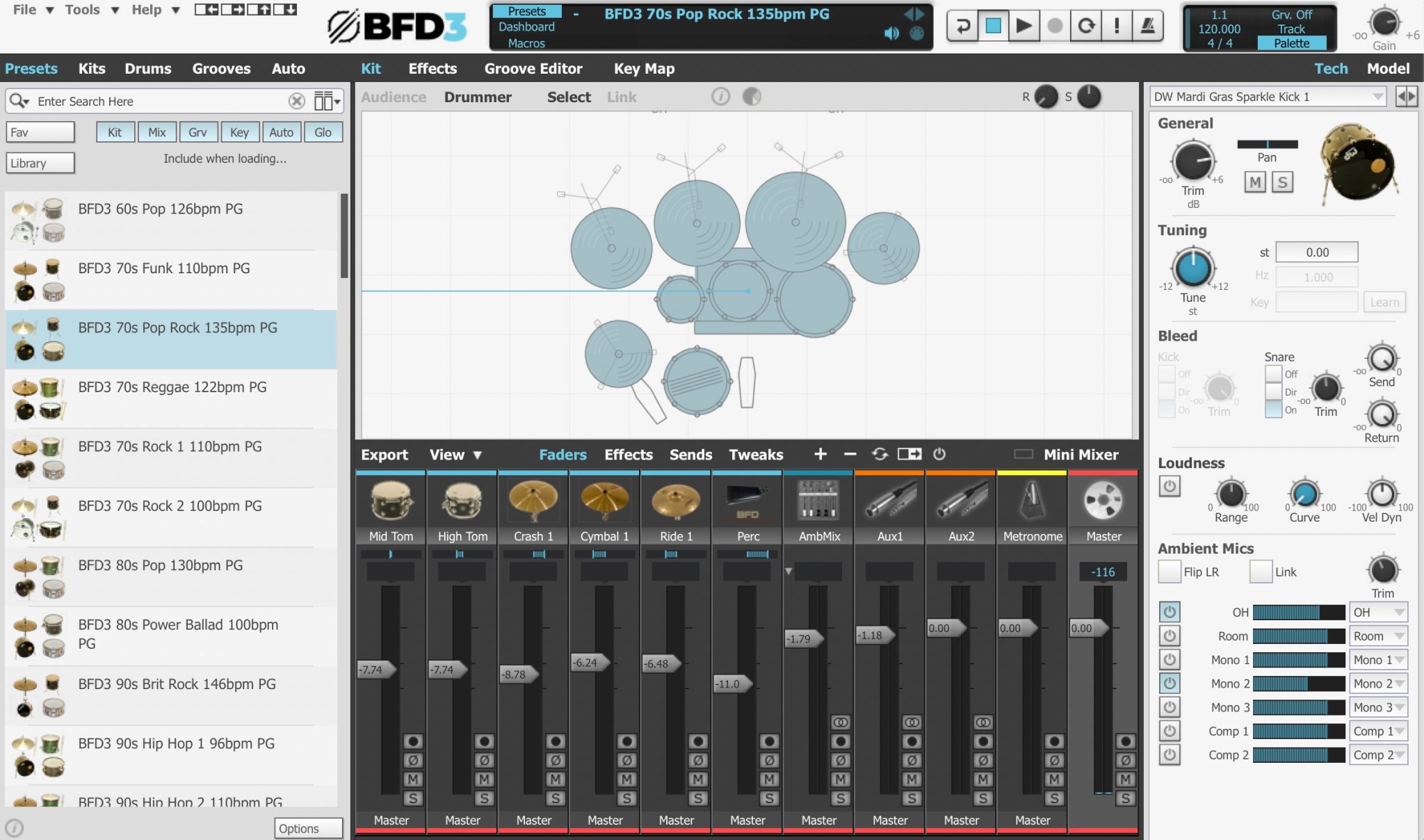Enable the Record button in the transport
The width and height of the screenshot is (1424, 840).
(1054, 24)
